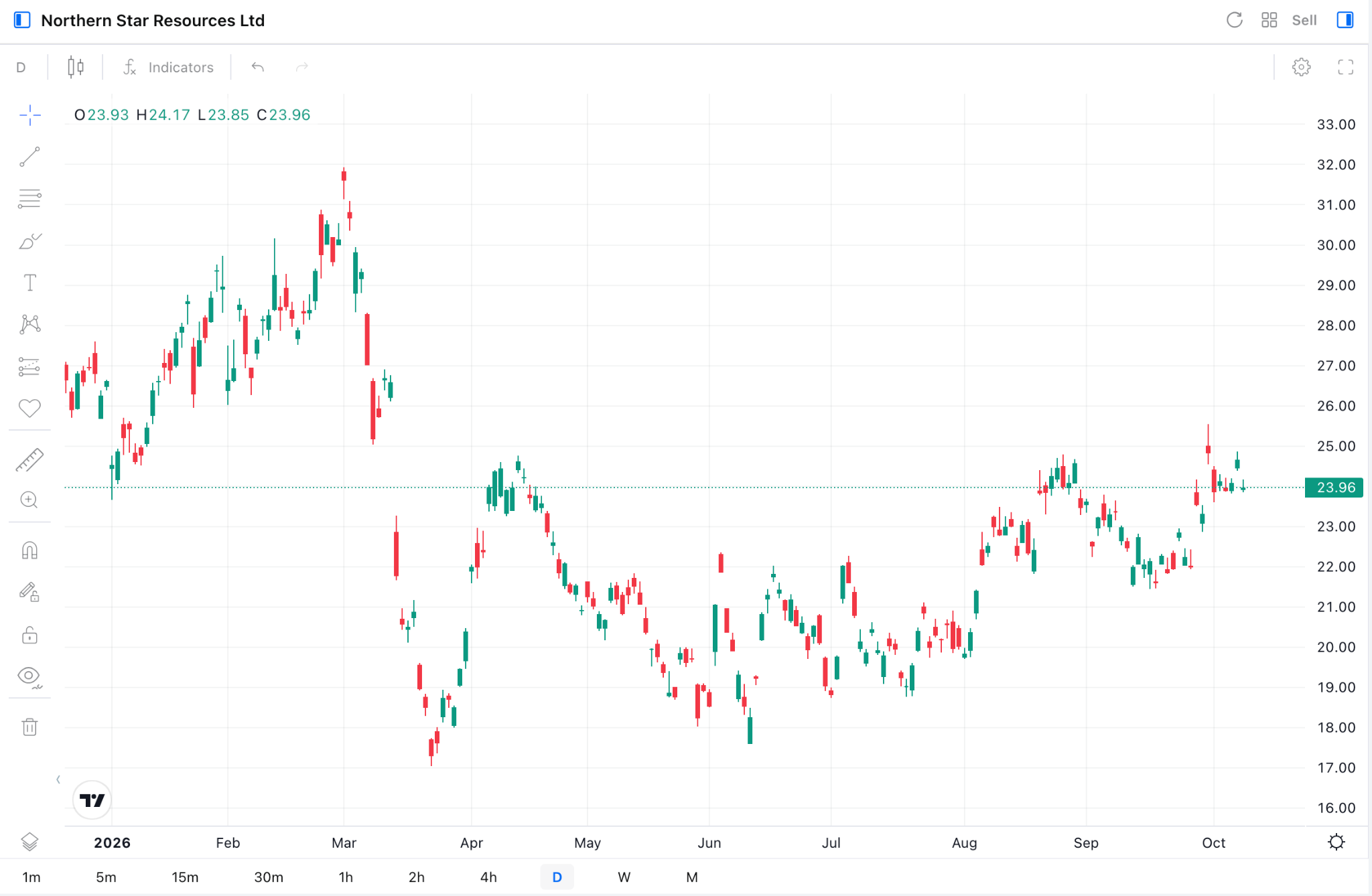Open the candlestick chart style menu

pos(76,67)
